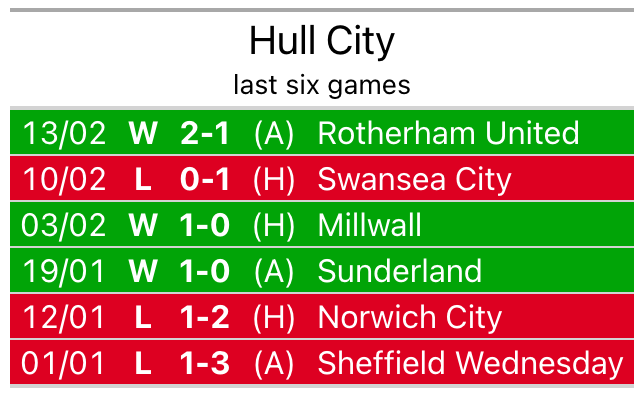Click the 0-1 score versus Swansea

click(205, 179)
